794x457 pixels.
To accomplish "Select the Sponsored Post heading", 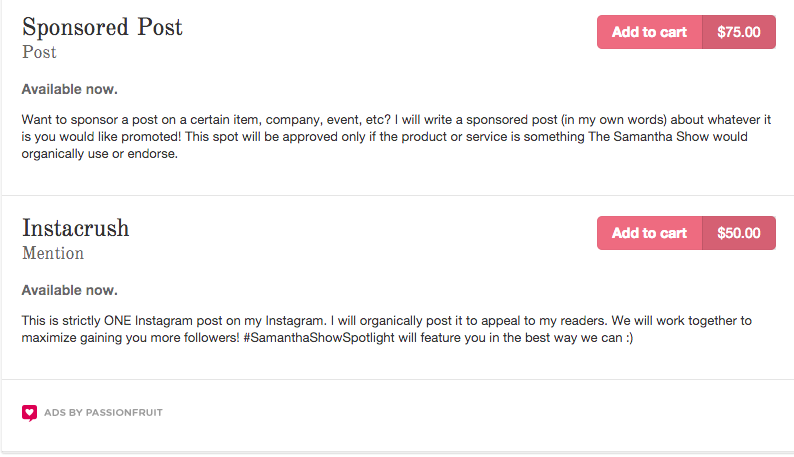I will [x=102, y=27].
